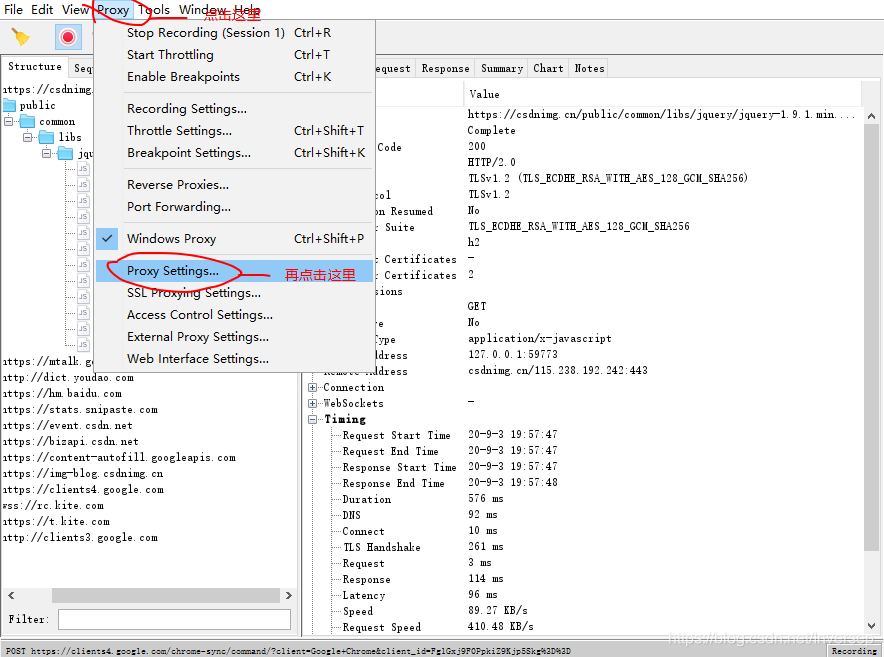Collapse the Timing section
This screenshot has width=884, height=657.
(x=312, y=420)
